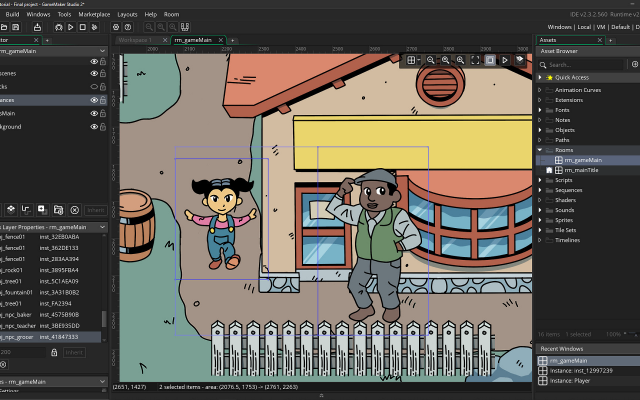Toggle grid icon in room editor toolbar
This screenshot has height=400, width=640.
411,60
